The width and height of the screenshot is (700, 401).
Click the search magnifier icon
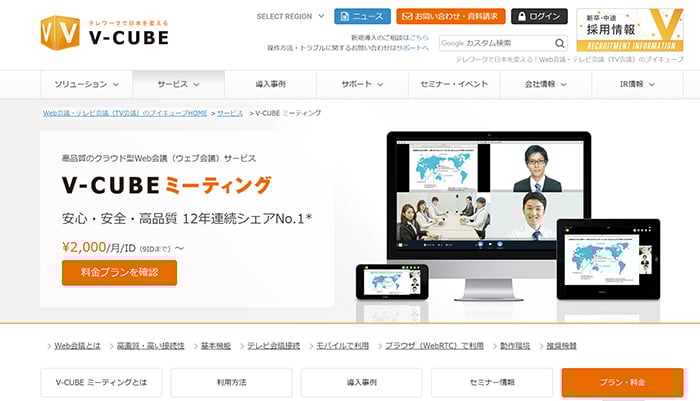pos(559,43)
